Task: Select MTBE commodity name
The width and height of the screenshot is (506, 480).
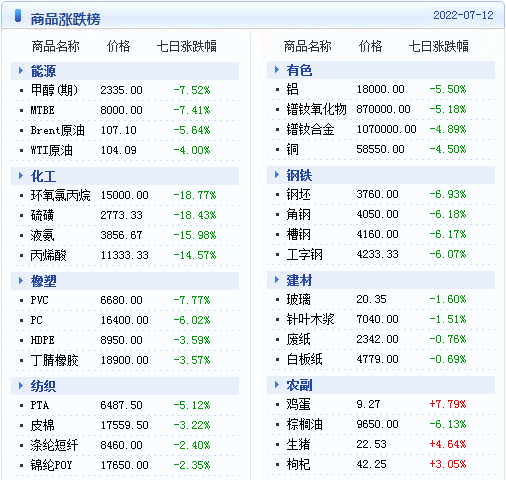Action: coord(42,110)
